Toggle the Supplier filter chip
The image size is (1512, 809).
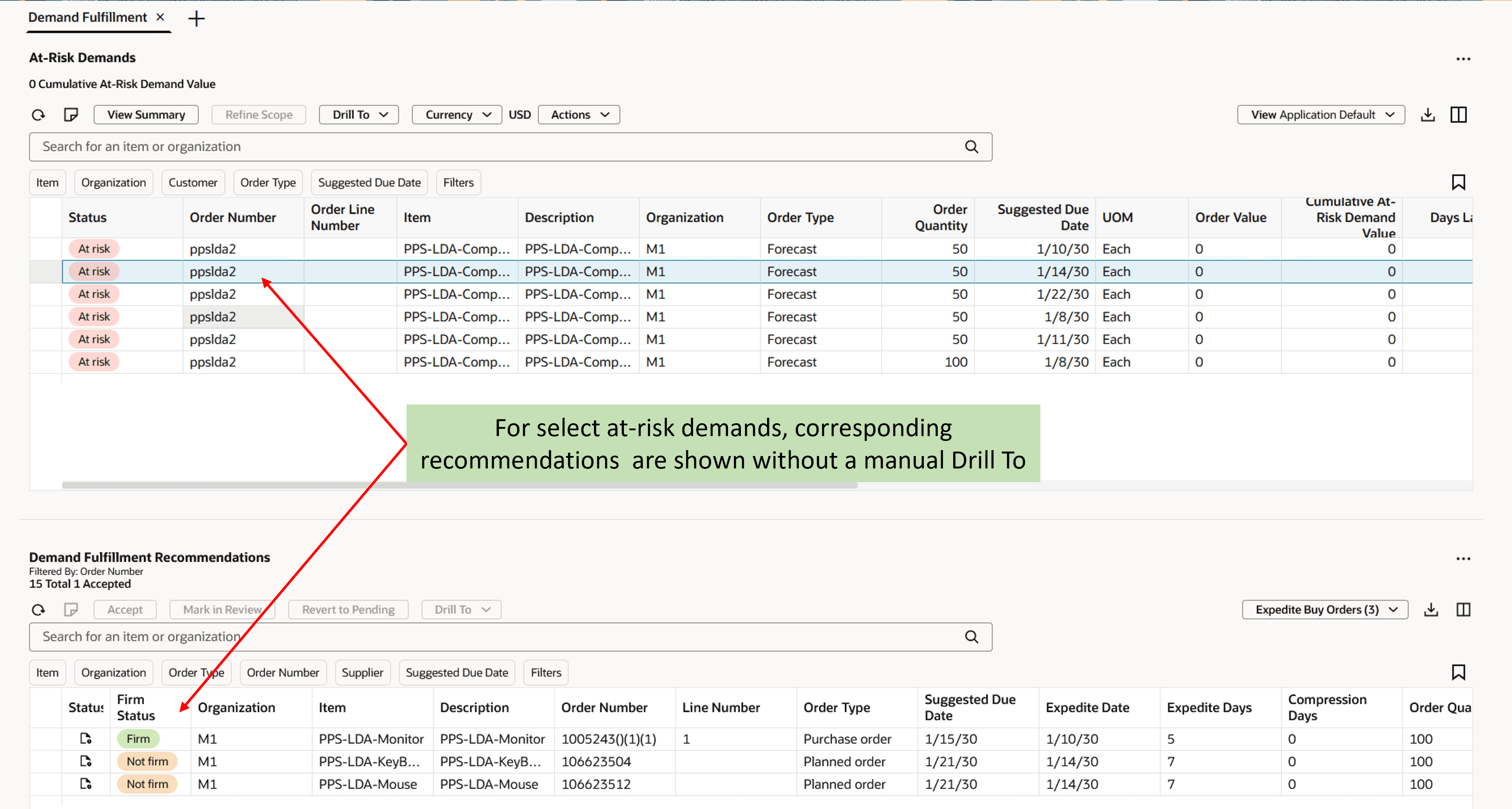coord(362,672)
